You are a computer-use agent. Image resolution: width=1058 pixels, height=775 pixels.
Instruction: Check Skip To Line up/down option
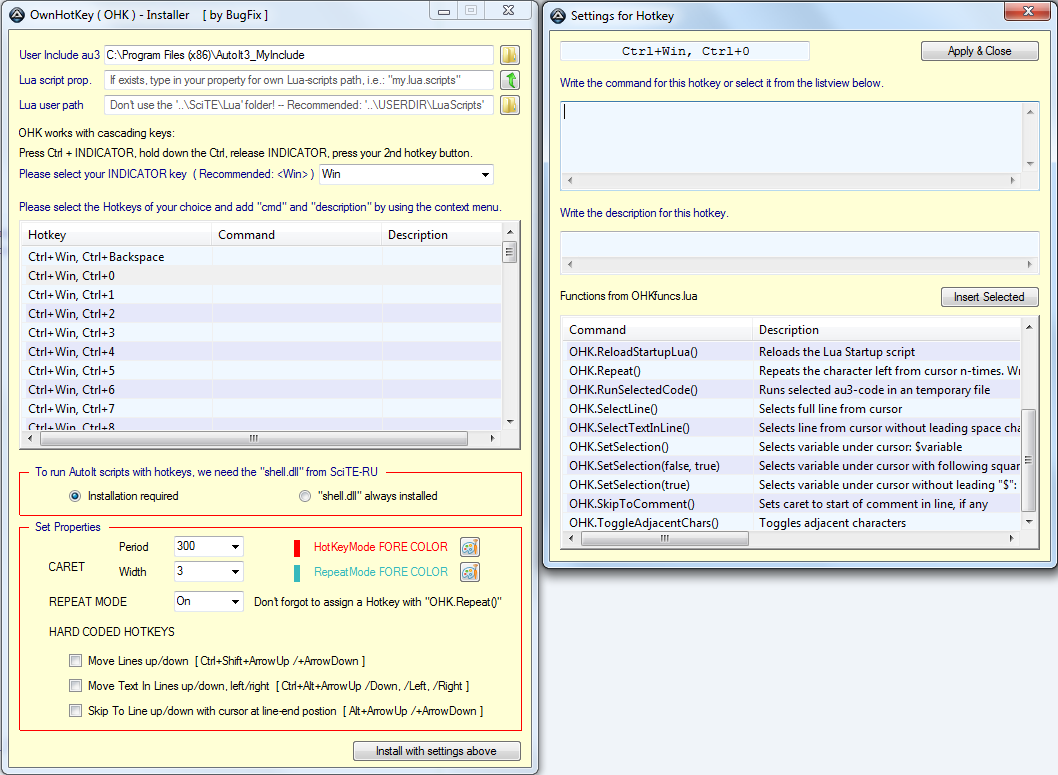click(76, 711)
